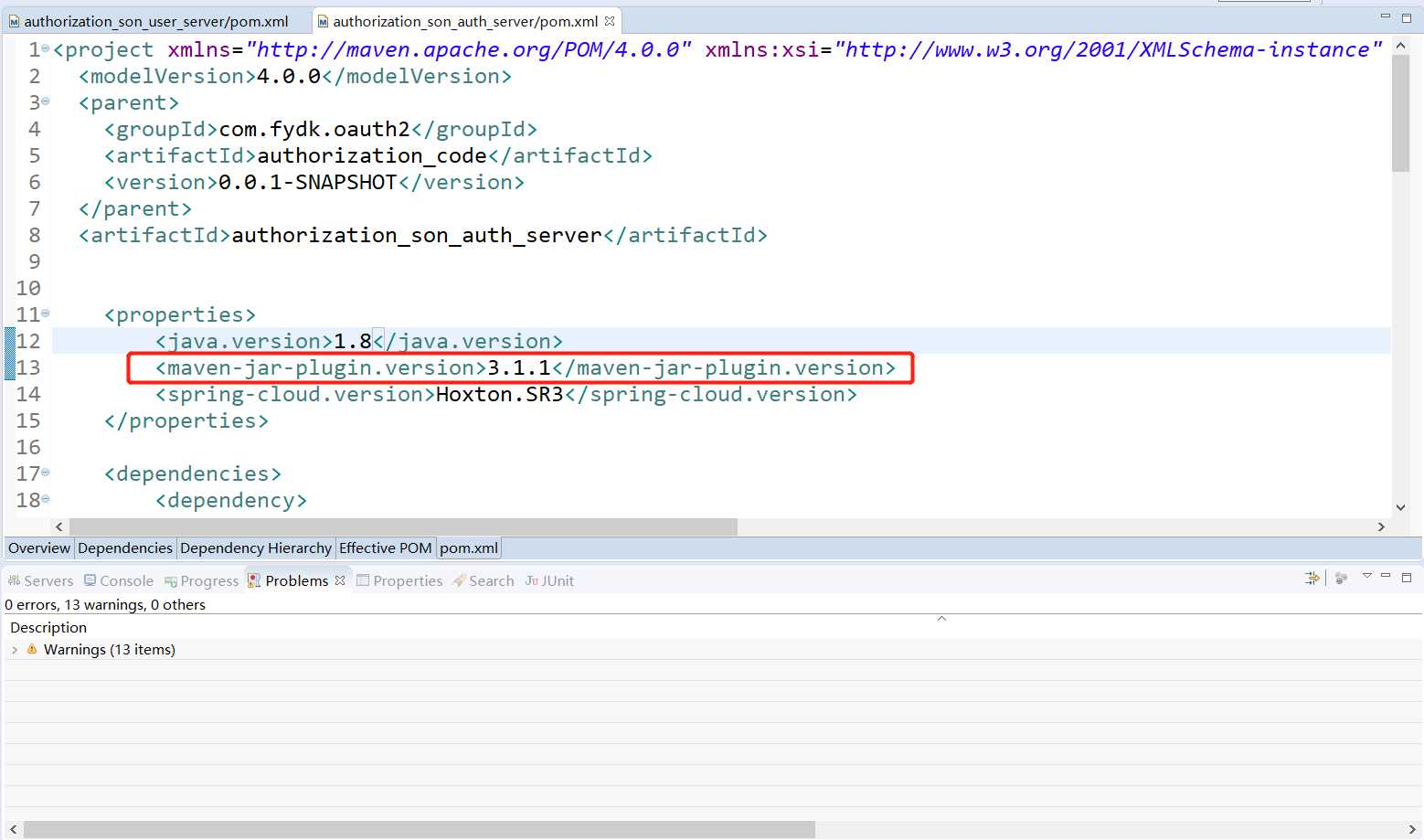The image size is (1424, 840).
Task: Collapse the dependency element at line 18
Action: (46, 499)
